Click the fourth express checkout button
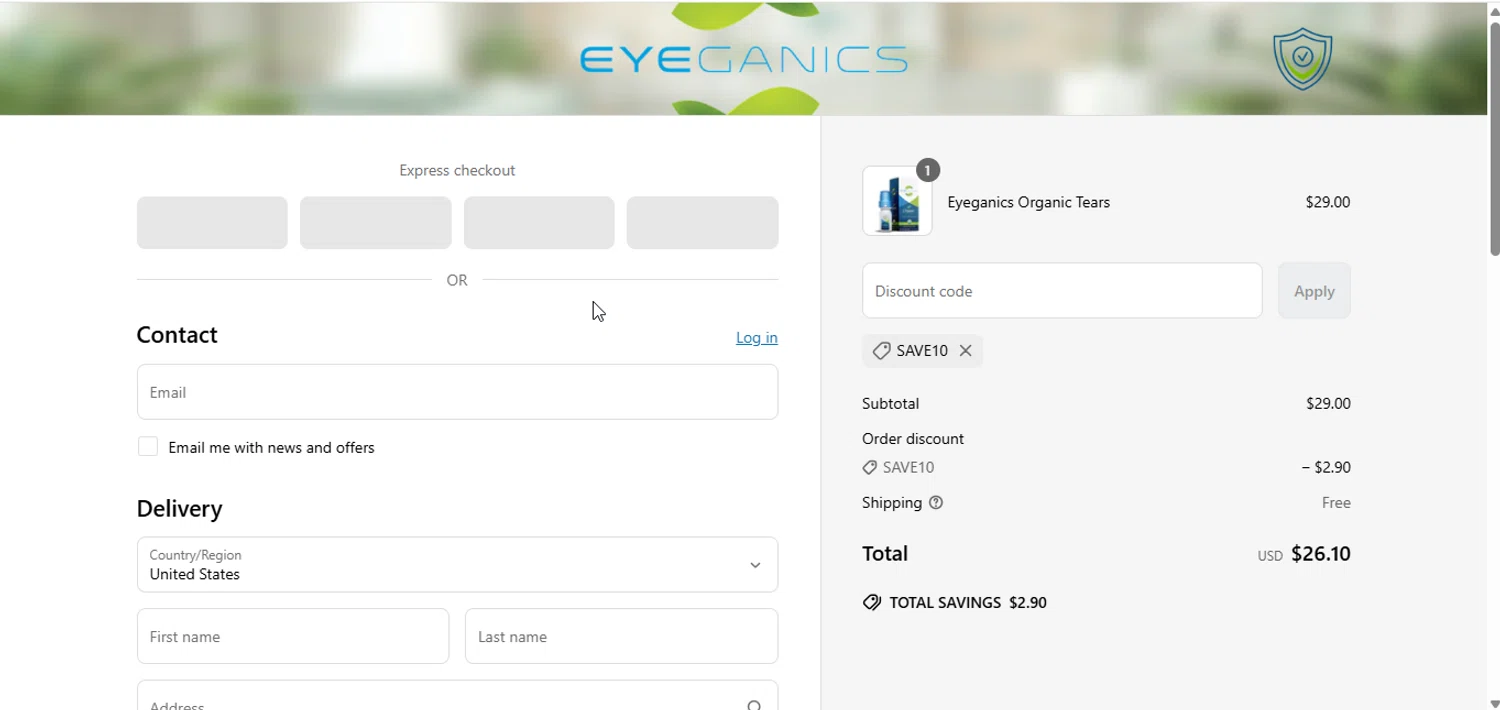 click(702, 223)
